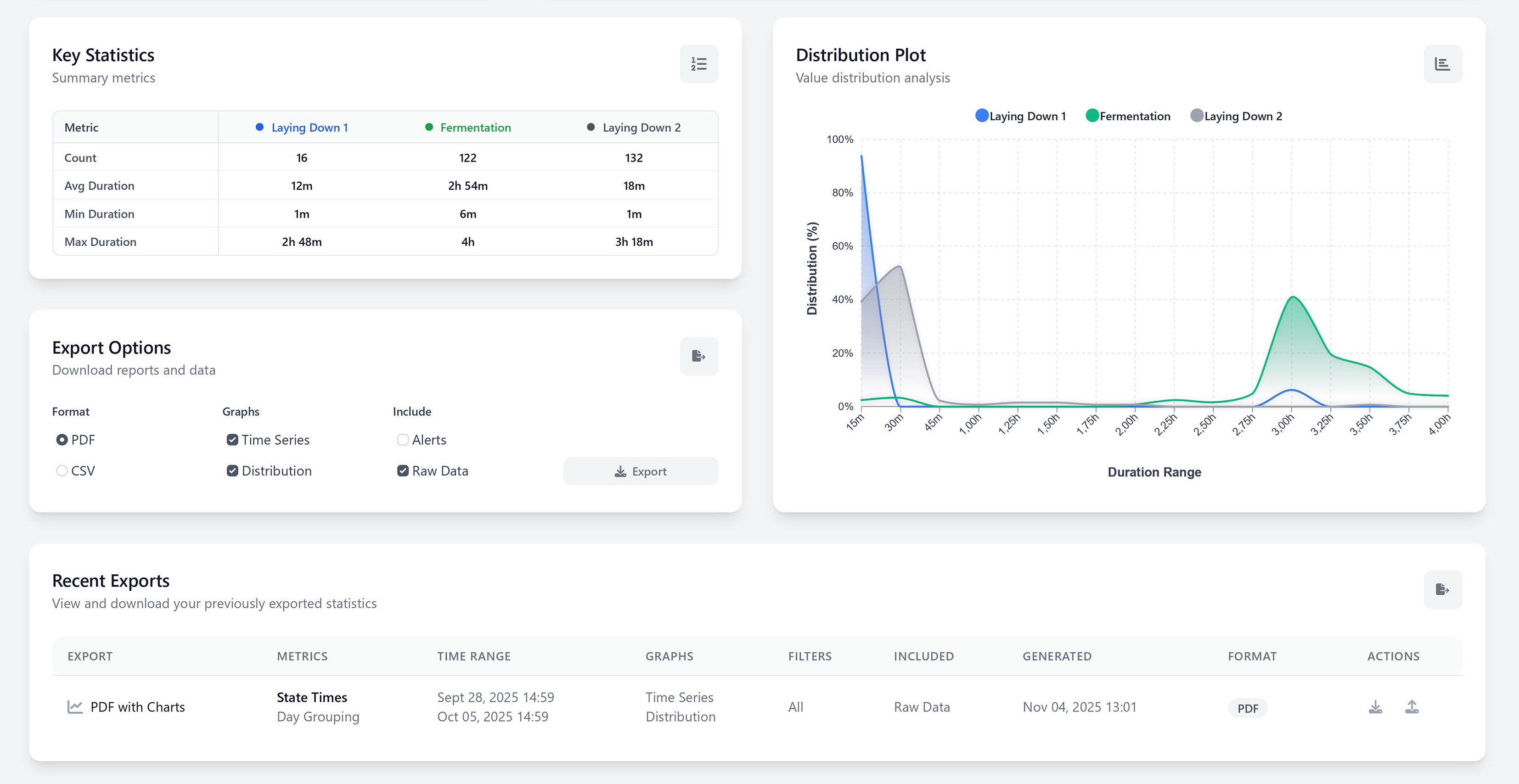Click the Min Duration row label
The width and height of the screenshot is (1519, 784).
99,214
